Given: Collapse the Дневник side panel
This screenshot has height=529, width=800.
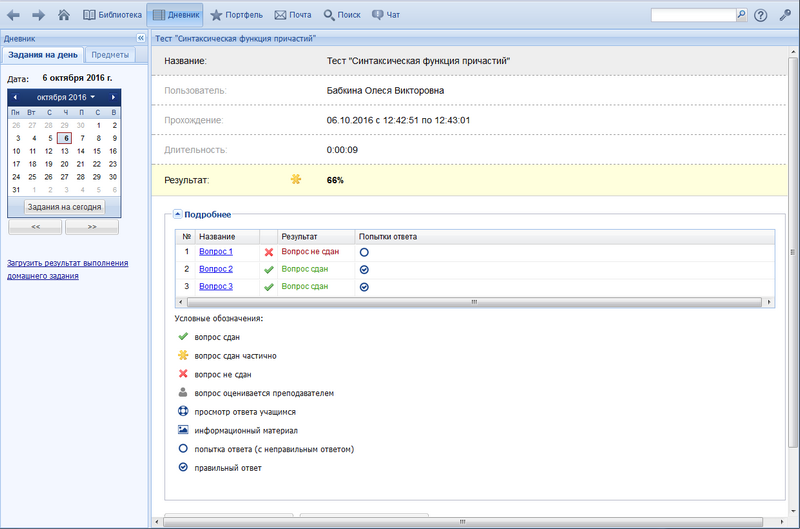Looking at the screenshot, I should pos(140,38).
